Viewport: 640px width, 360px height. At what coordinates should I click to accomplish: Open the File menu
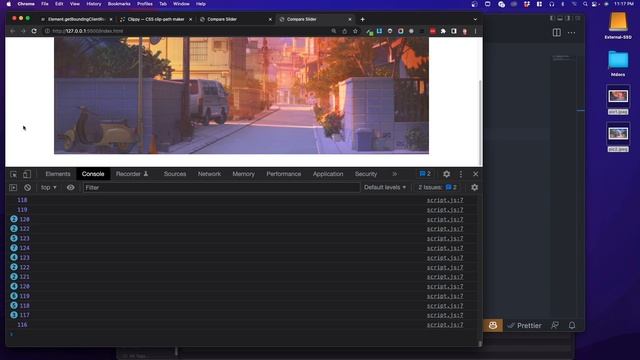(45, 4)
